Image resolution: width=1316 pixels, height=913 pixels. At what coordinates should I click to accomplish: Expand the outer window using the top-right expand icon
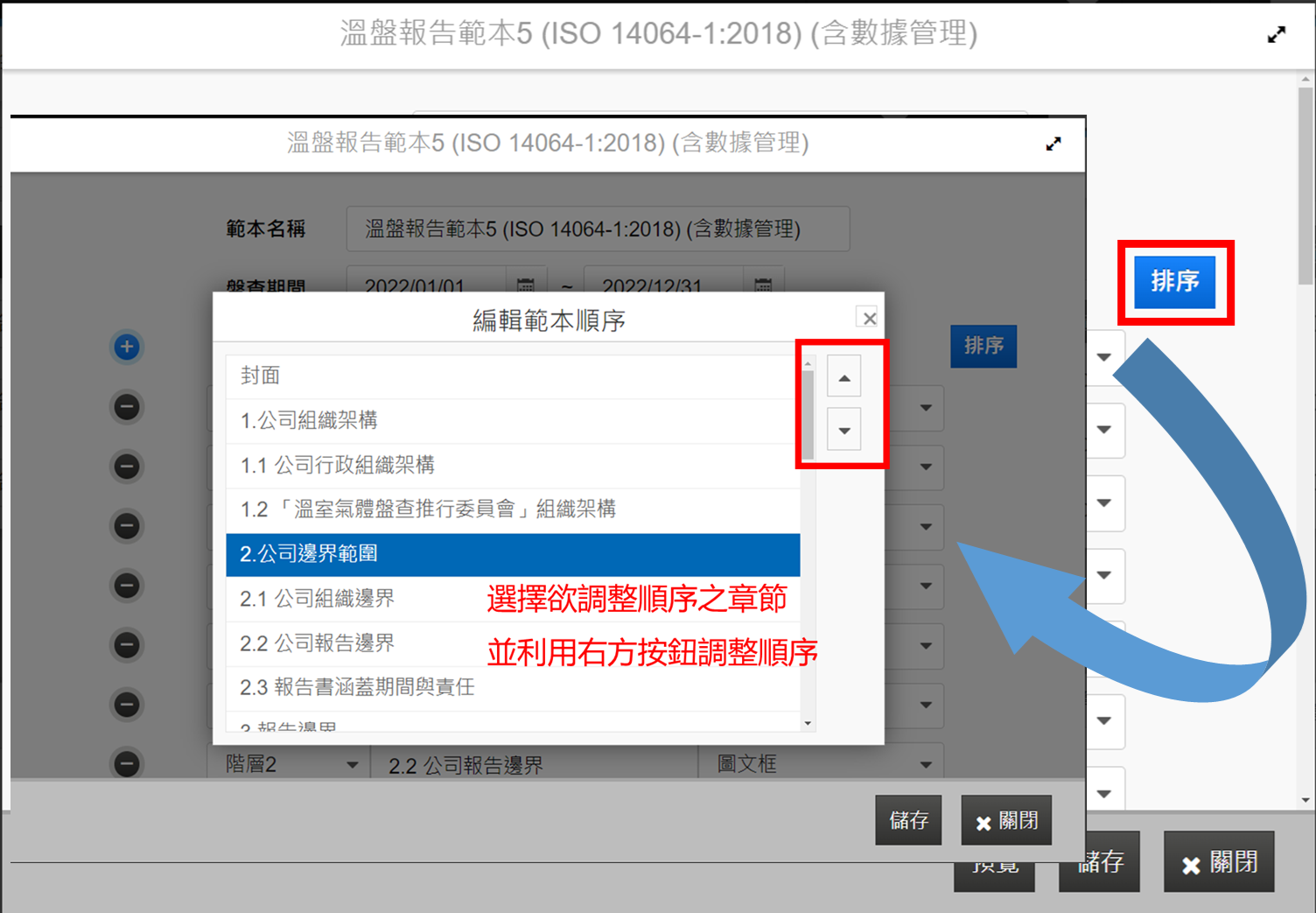tap(1277, 35)
